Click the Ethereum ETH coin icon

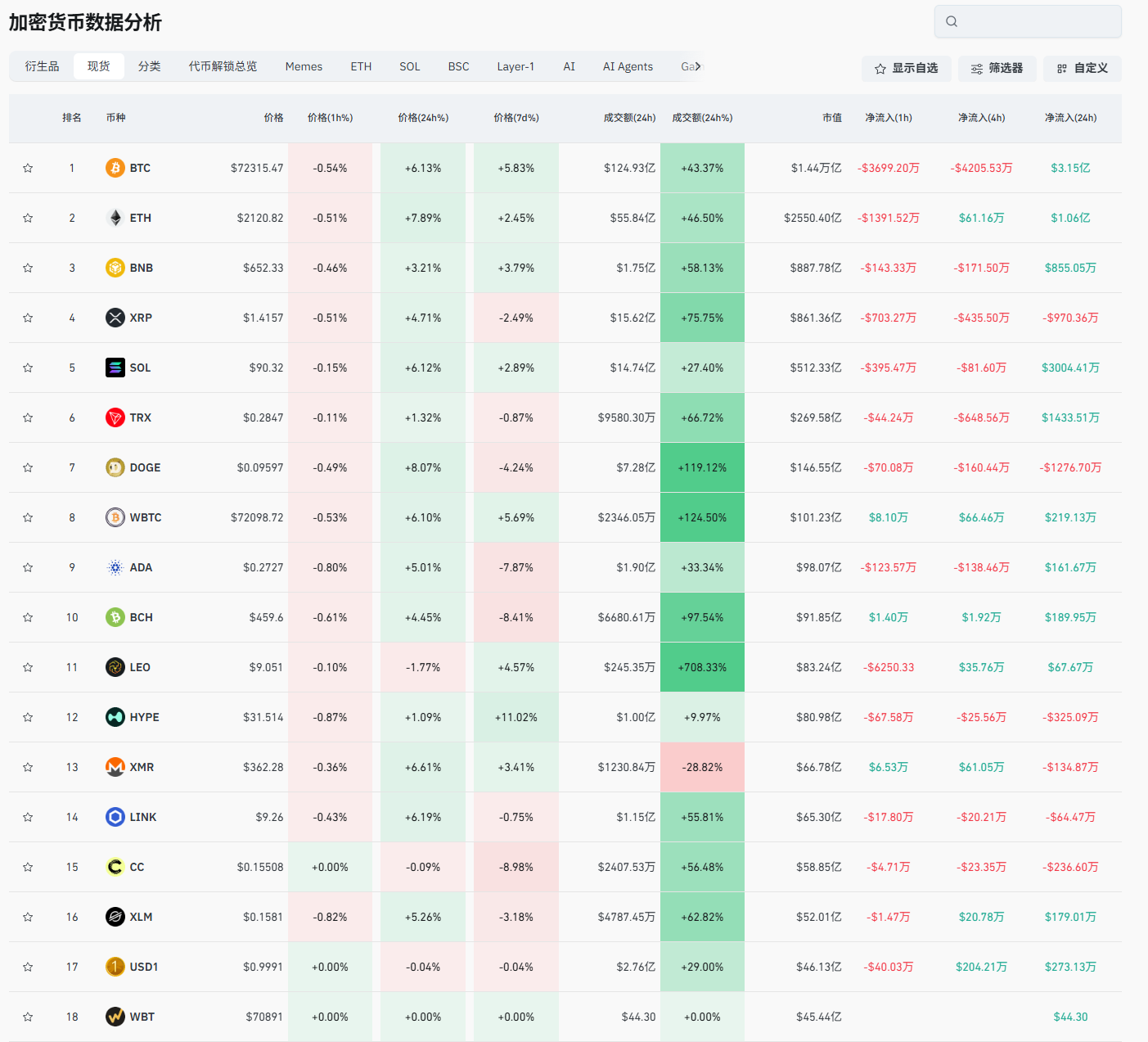[x=115, y=218]
